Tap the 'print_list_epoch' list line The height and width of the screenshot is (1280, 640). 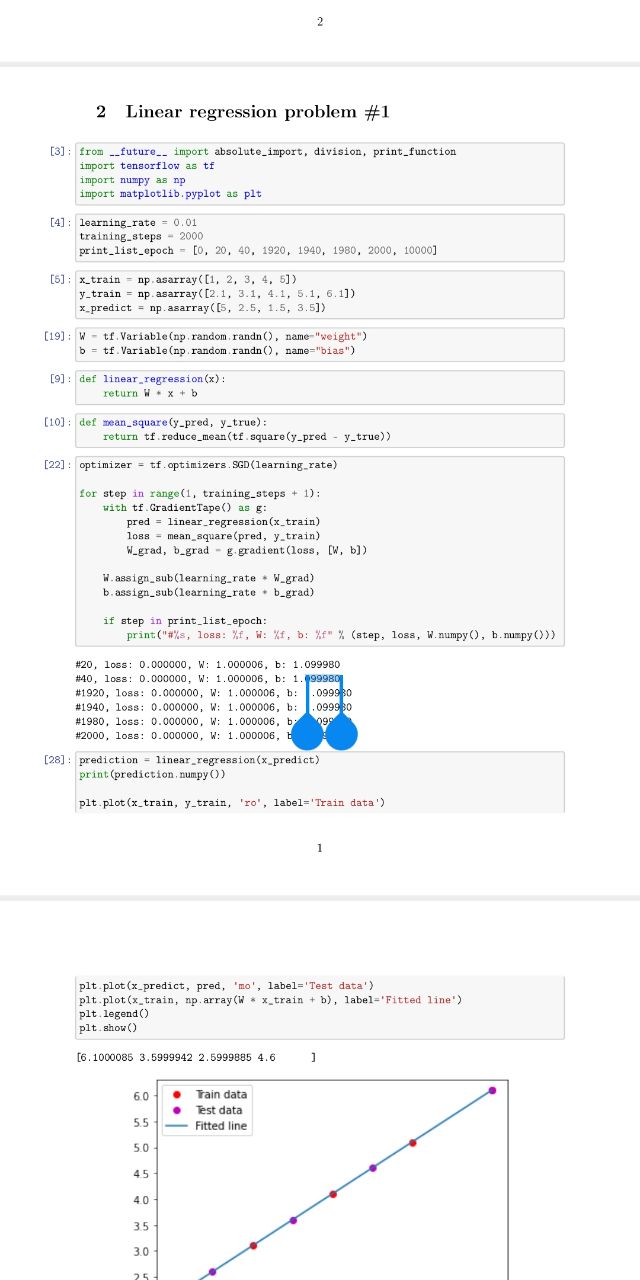(258, 250)
